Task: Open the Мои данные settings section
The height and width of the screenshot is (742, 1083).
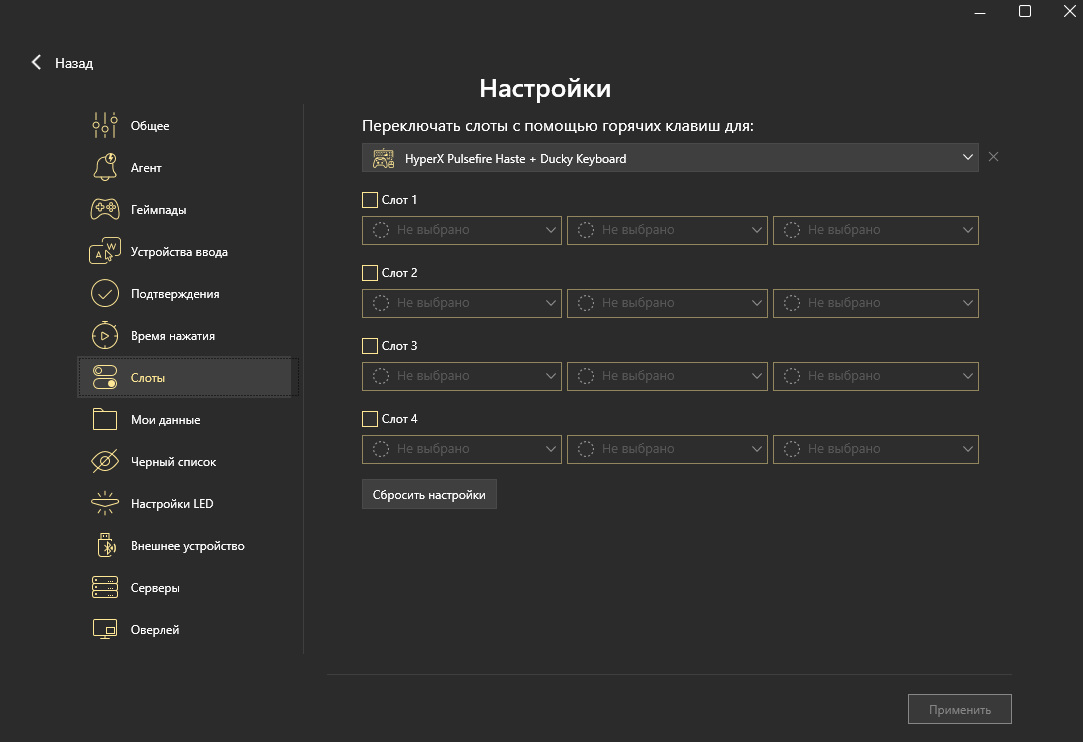Action: (x=165, y=420)
